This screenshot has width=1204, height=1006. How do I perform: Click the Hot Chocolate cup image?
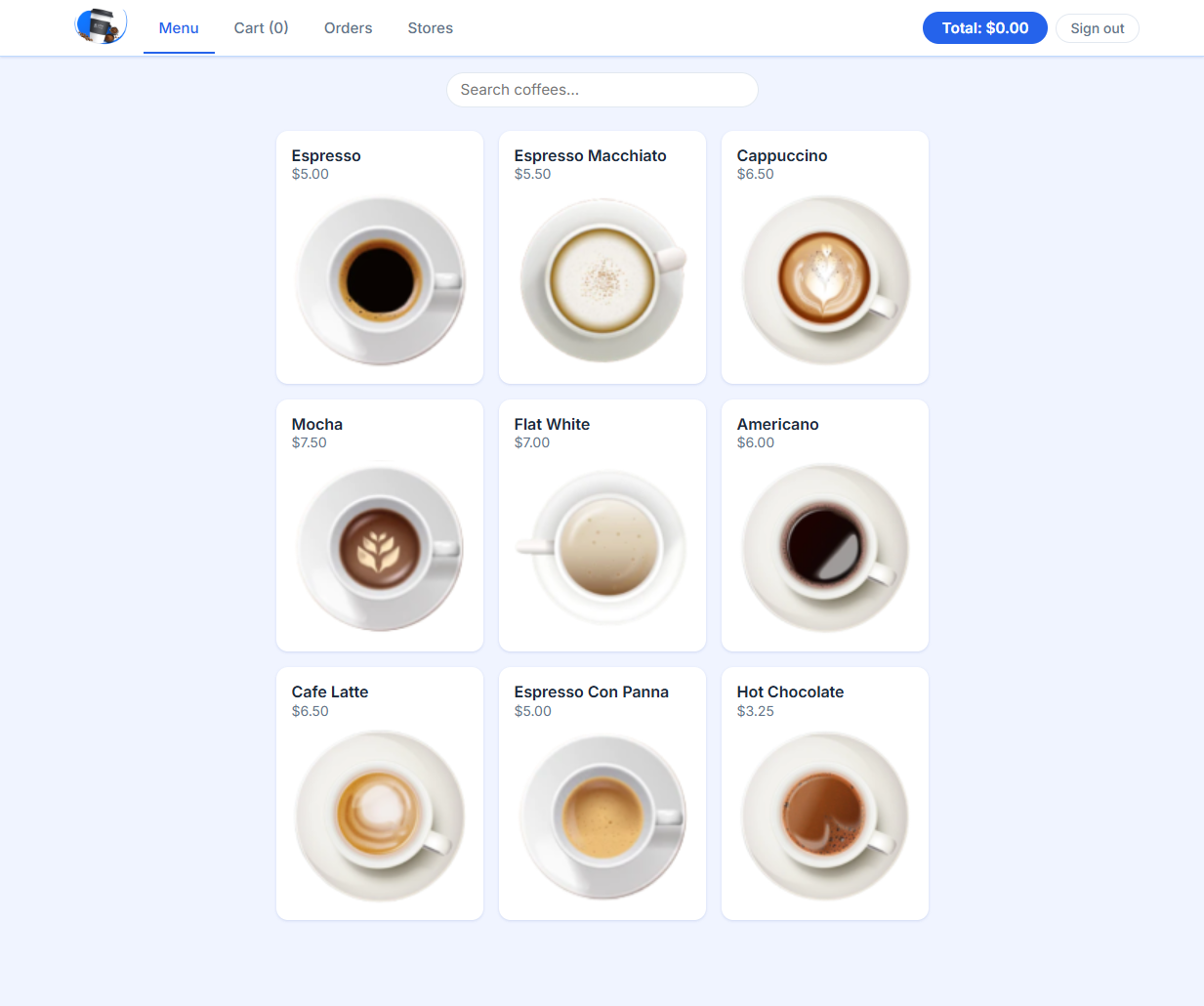click(825, 816)
